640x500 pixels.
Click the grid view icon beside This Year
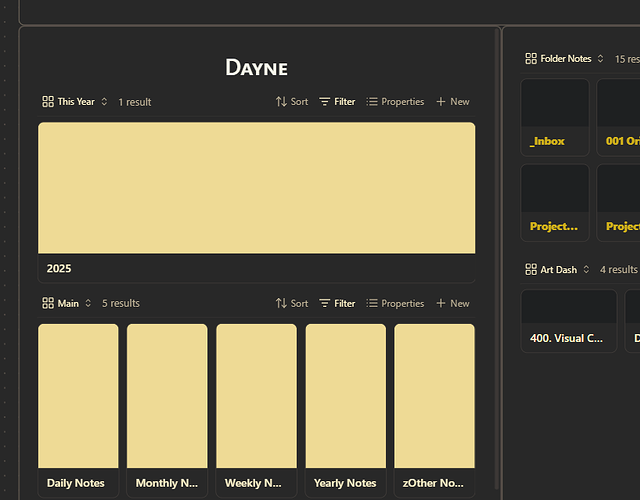48,102
